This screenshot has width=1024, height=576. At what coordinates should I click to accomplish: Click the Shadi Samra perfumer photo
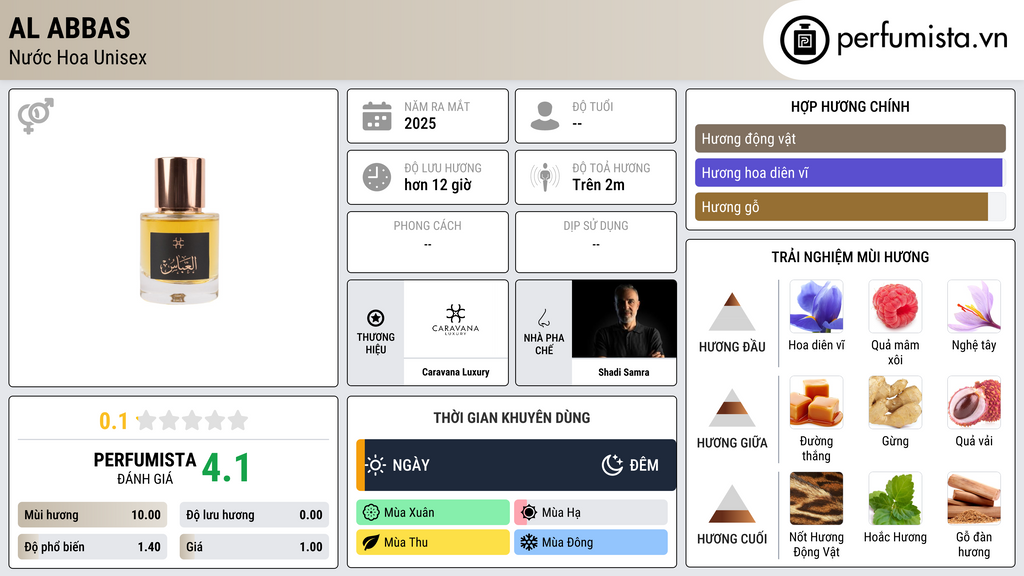pos(624,319)
